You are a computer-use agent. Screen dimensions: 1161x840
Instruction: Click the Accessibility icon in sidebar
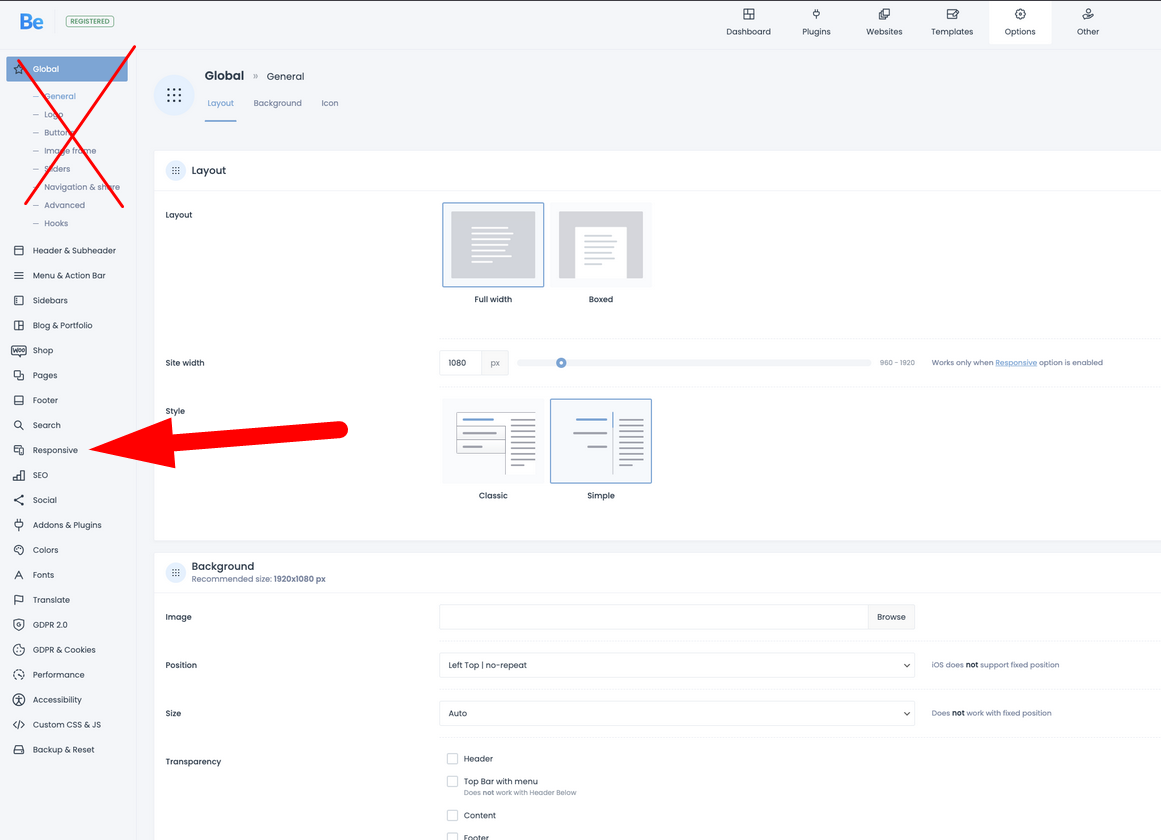(x=19, y=700)
